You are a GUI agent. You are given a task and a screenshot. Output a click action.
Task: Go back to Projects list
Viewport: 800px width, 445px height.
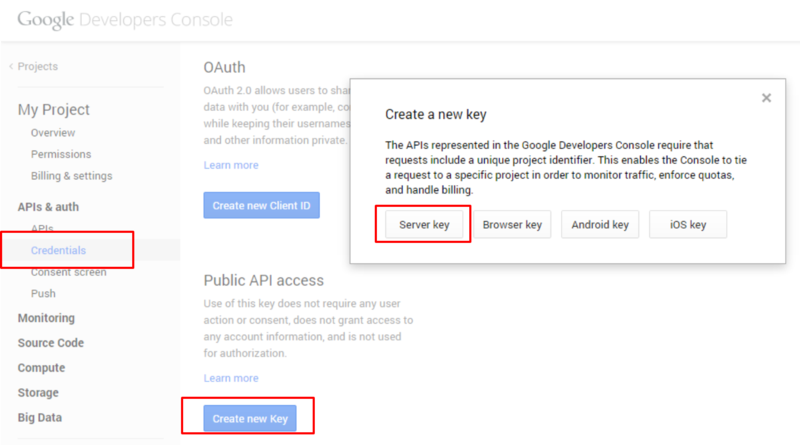click(34, 67)
